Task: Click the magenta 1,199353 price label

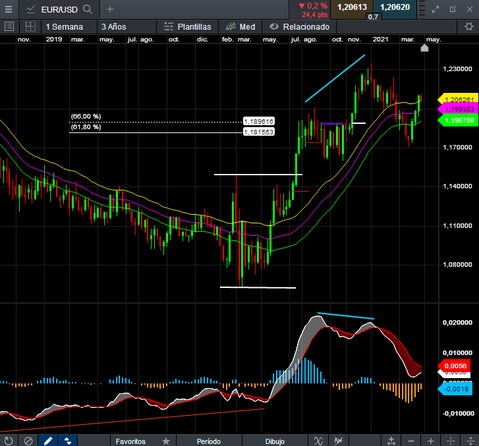Action: point(458,109)
